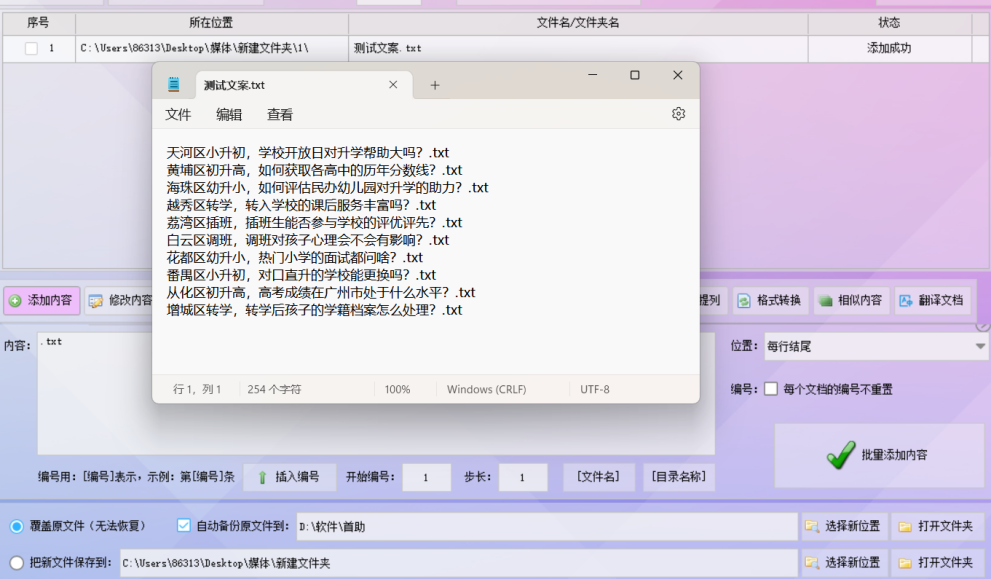Open Notepad settings gear icon
Screen dimensions: 991x579
tap(678, 114)
